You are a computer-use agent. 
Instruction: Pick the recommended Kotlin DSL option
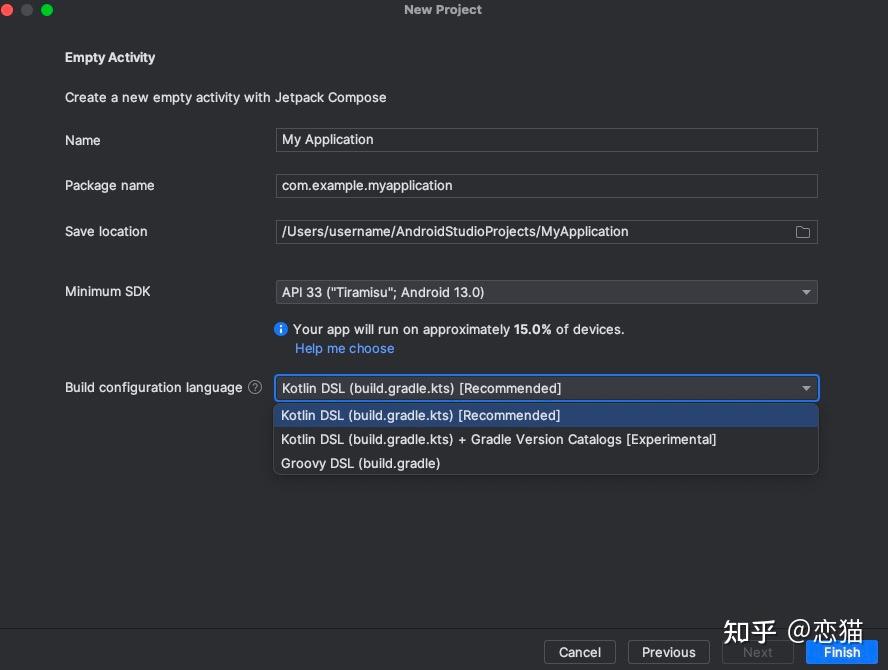[x=421, y=415]
